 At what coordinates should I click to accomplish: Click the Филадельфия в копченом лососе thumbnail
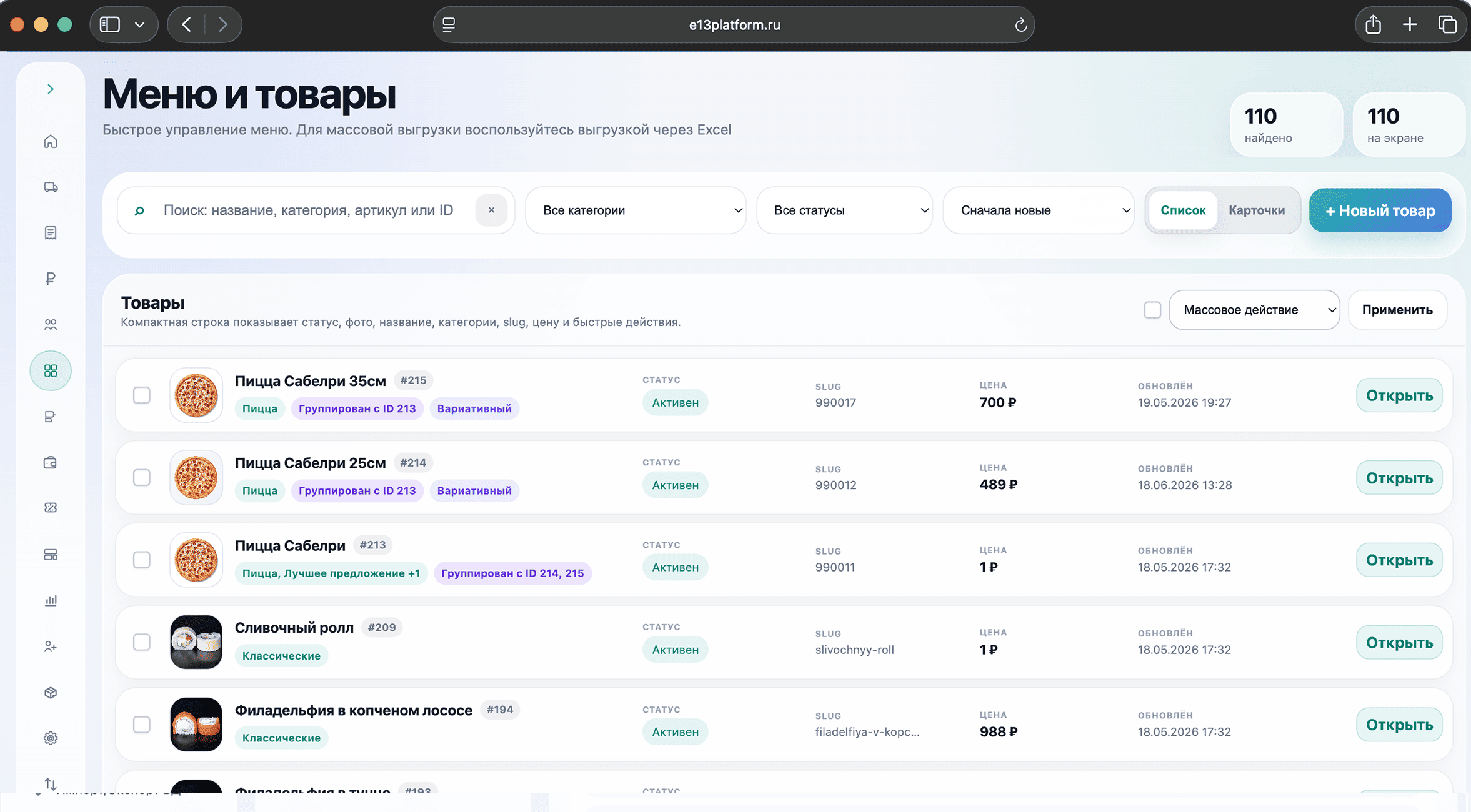(196, 725)
